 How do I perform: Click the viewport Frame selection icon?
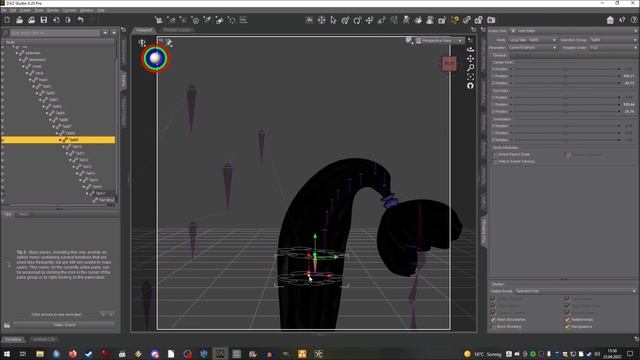[470, 76]
